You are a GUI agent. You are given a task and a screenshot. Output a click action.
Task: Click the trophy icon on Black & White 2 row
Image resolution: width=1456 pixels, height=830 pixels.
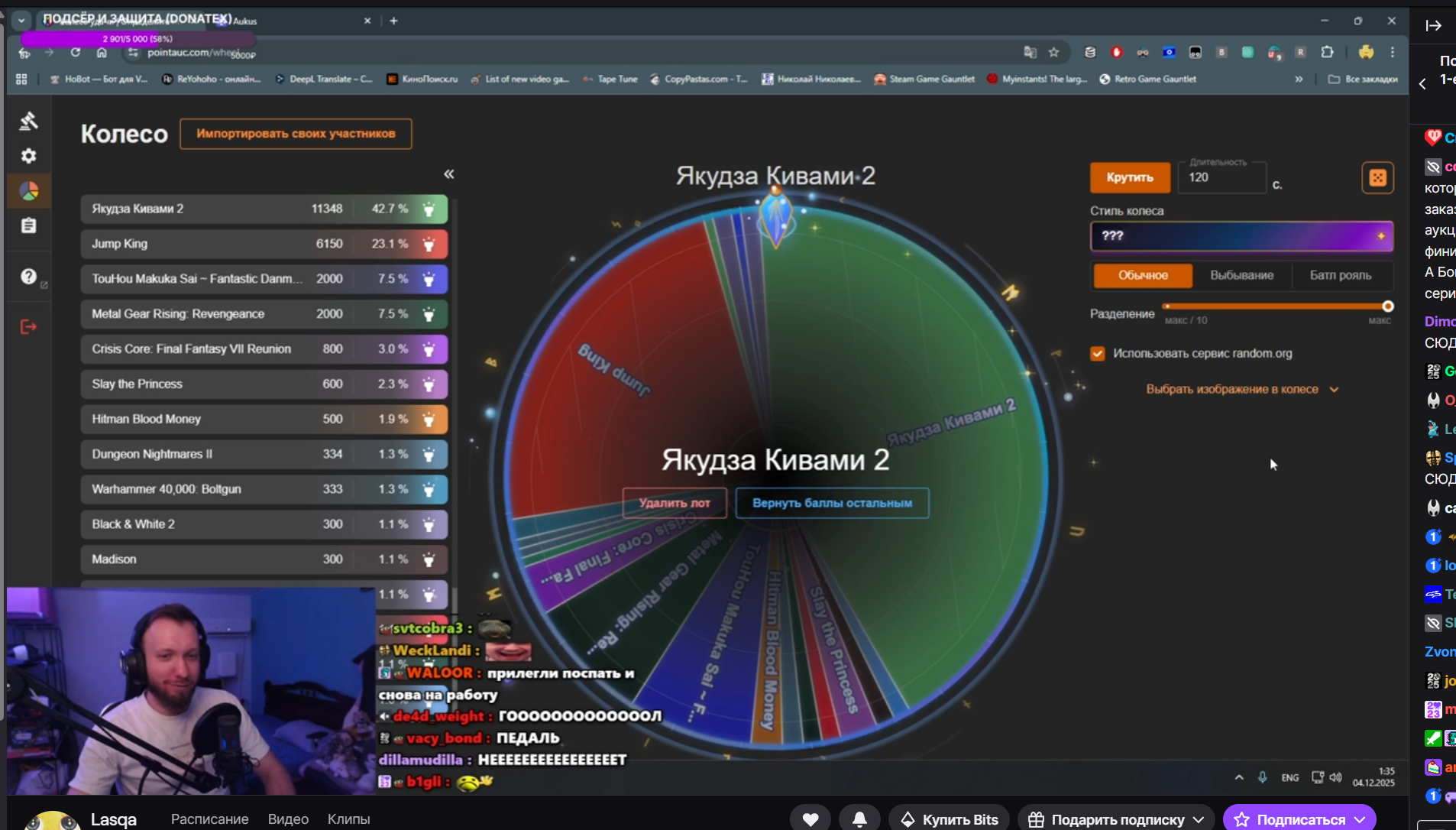click(x=429, y=525)
